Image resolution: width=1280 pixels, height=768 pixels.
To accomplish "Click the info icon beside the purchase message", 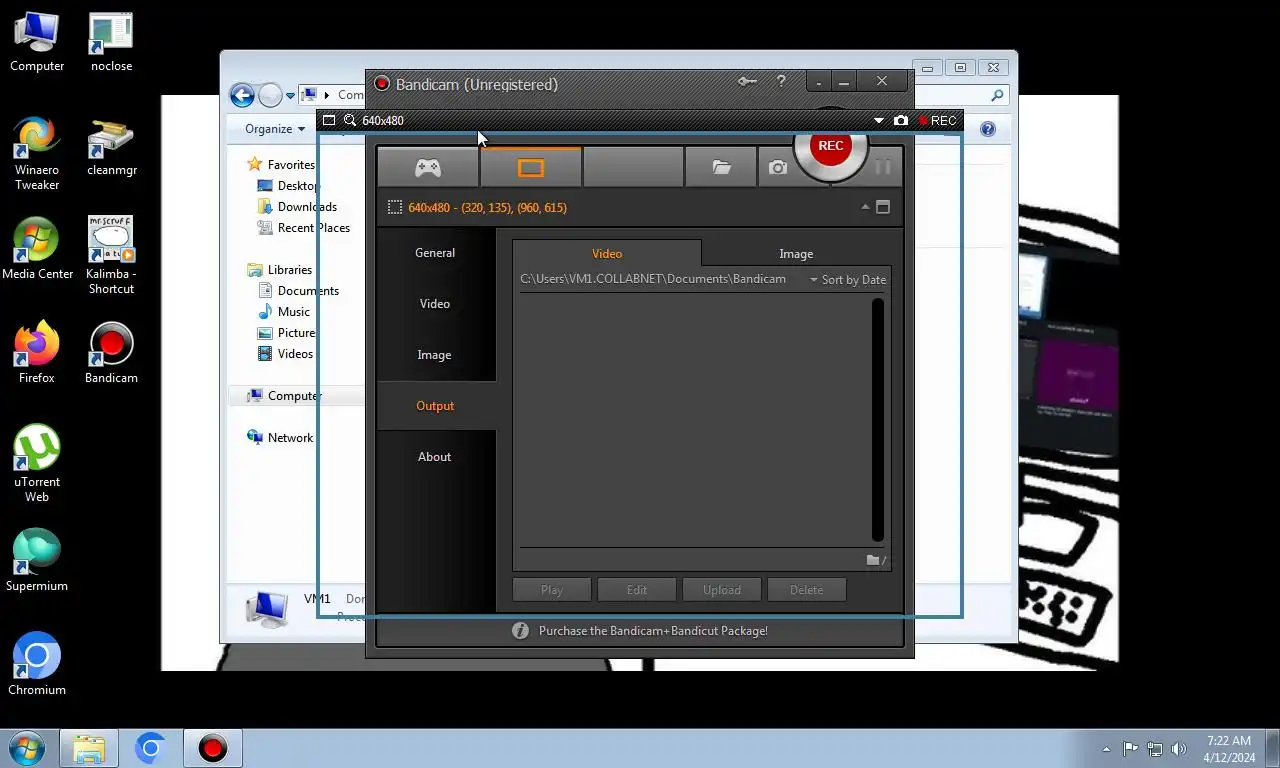I will tap(520, 631).
